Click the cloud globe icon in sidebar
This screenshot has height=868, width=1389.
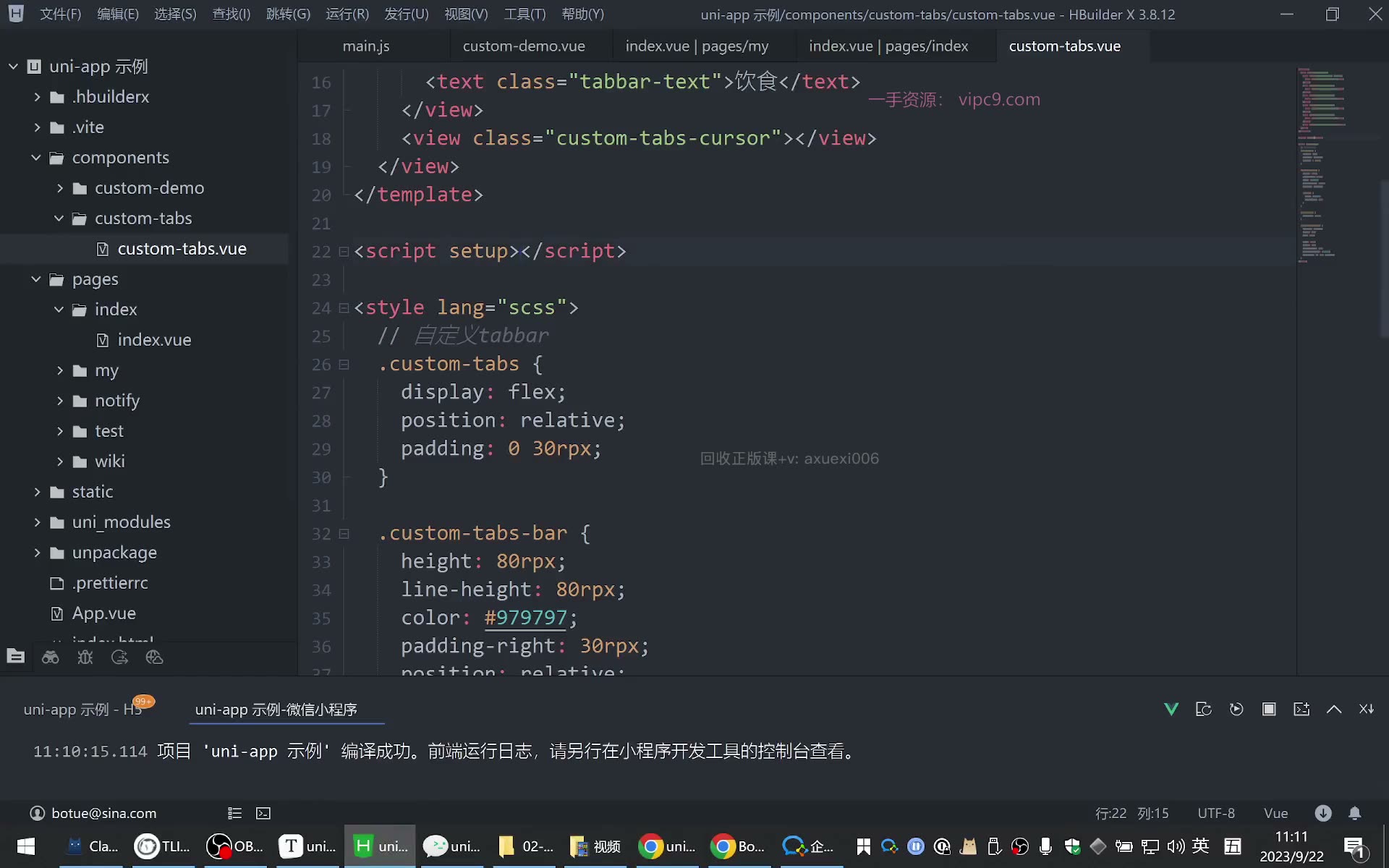click(x=154, y=657)
